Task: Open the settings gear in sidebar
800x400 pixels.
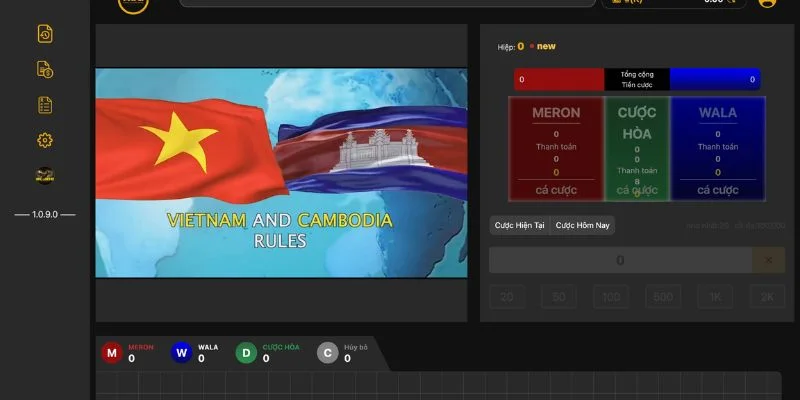Action: [x=45, y=140]
